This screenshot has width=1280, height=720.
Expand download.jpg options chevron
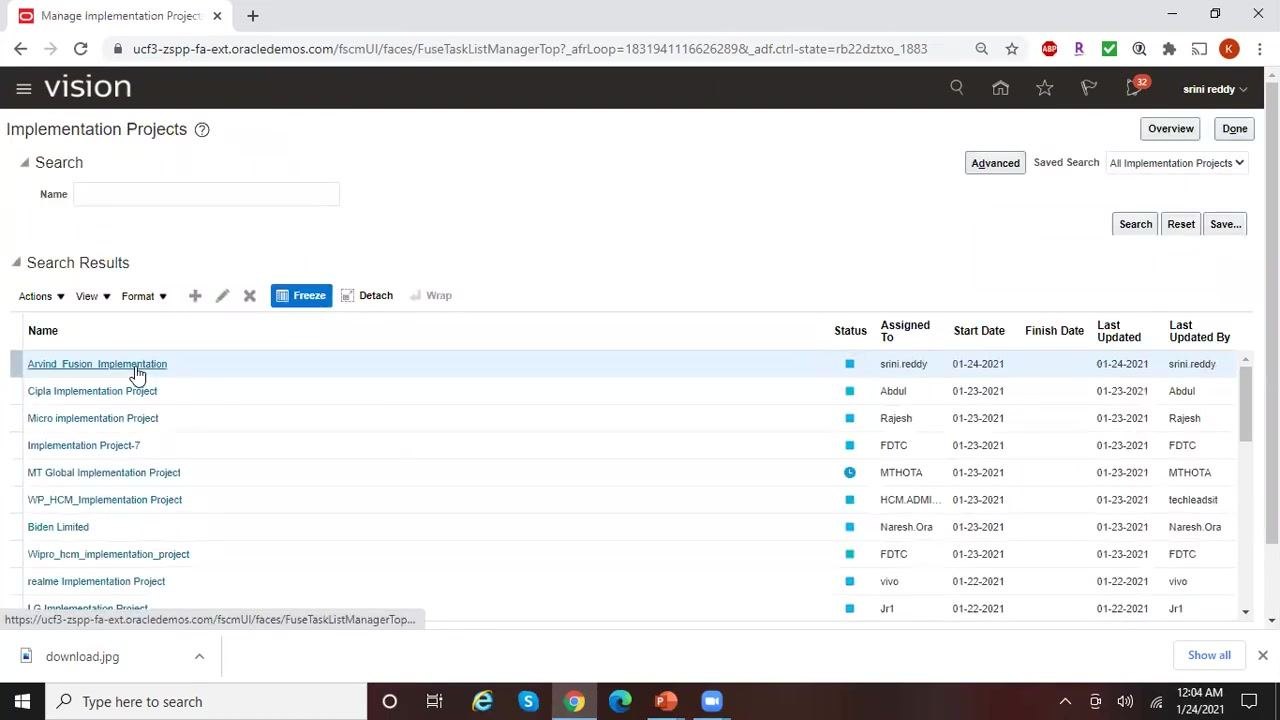[199, 657]
